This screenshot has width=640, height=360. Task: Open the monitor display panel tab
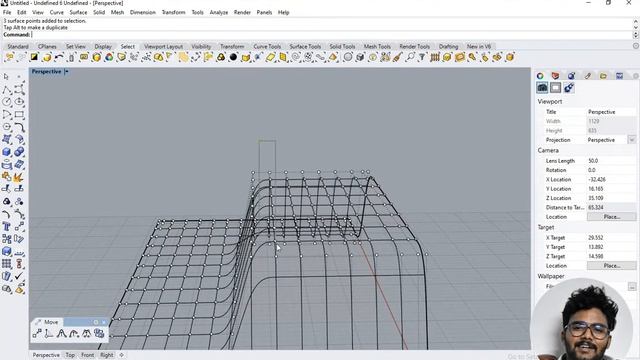tap(619, 76)
